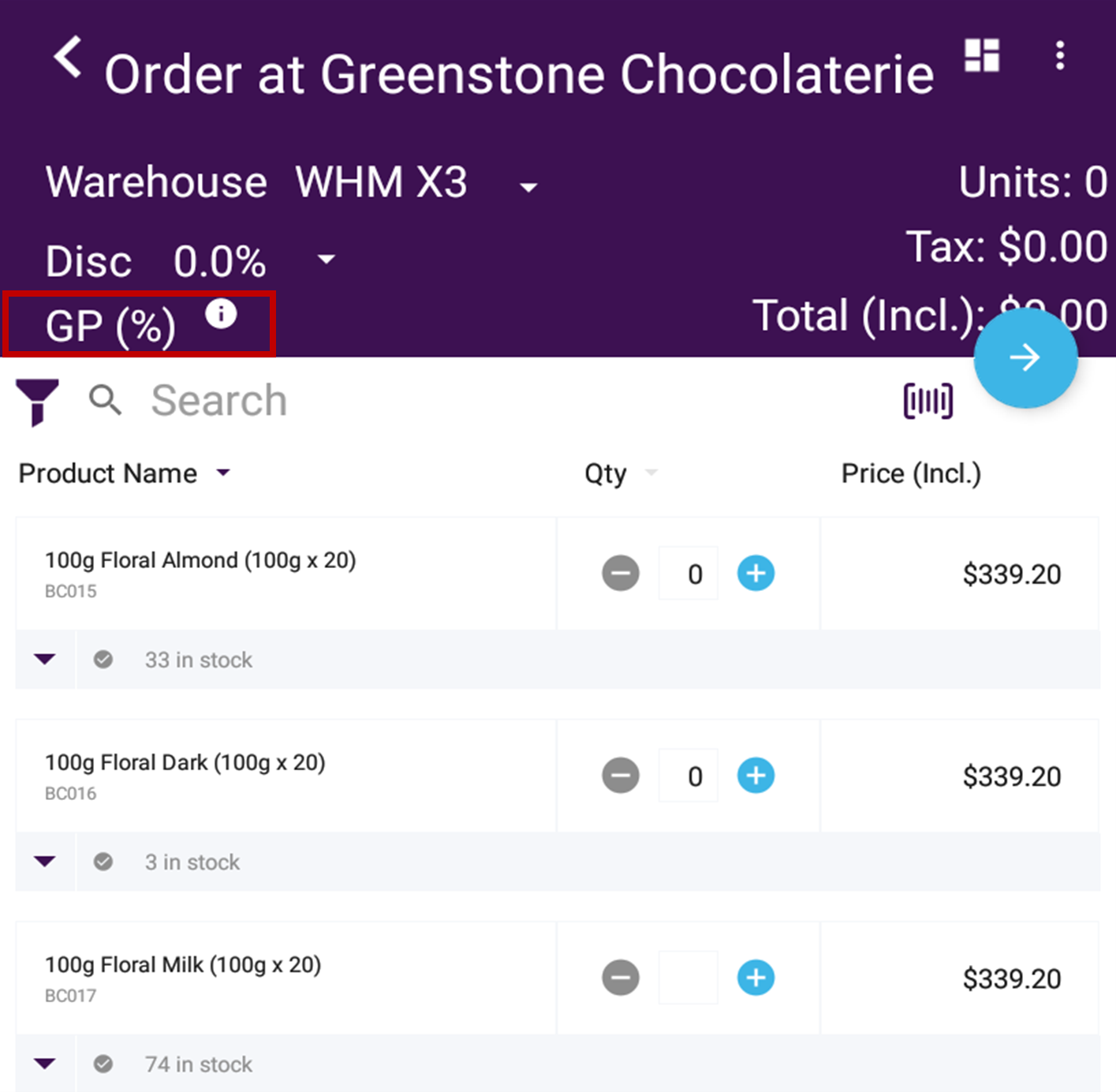This screenshot has width=1116, height=1092.
Task: Open the product filter funnel
Action: 36,401
